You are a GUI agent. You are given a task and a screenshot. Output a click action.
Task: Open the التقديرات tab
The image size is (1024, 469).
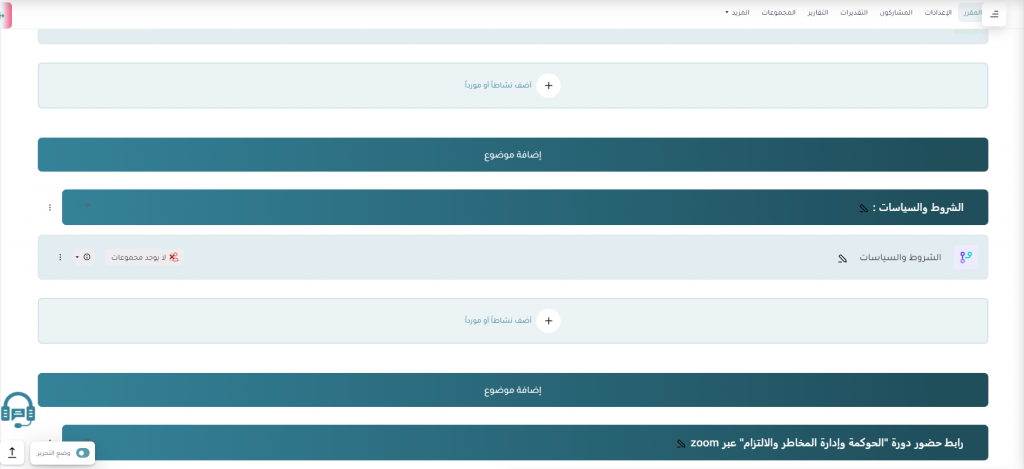pos(853,12)
